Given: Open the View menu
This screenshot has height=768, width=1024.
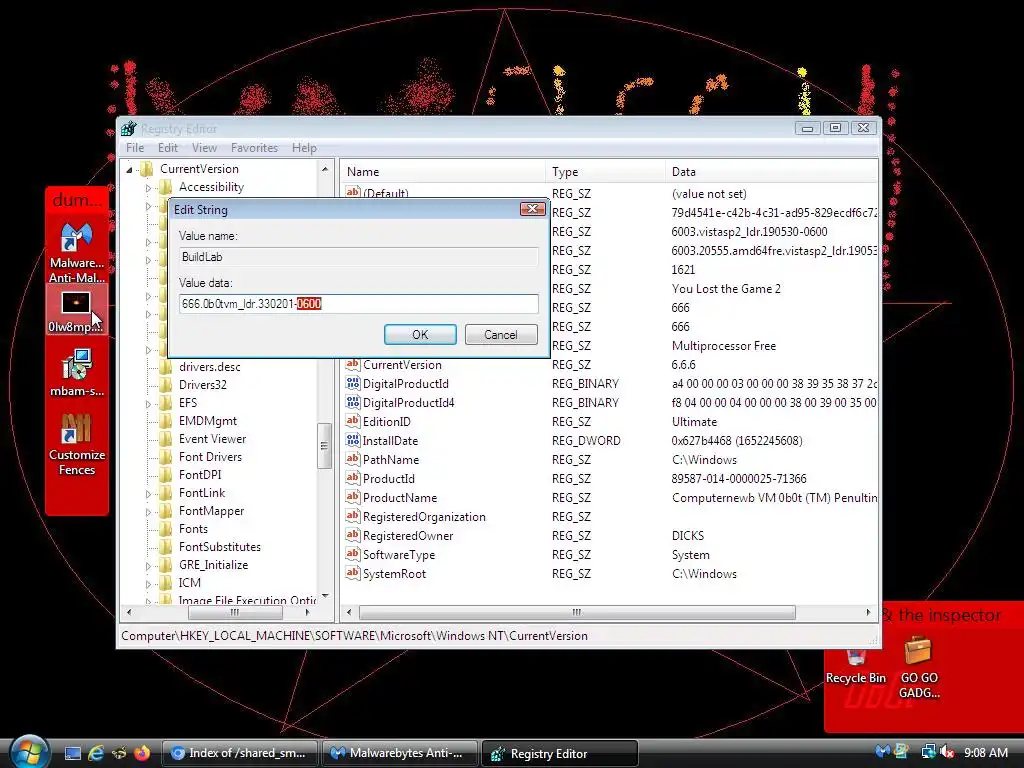Looking at the screenshot, I should tap(204, 148).
